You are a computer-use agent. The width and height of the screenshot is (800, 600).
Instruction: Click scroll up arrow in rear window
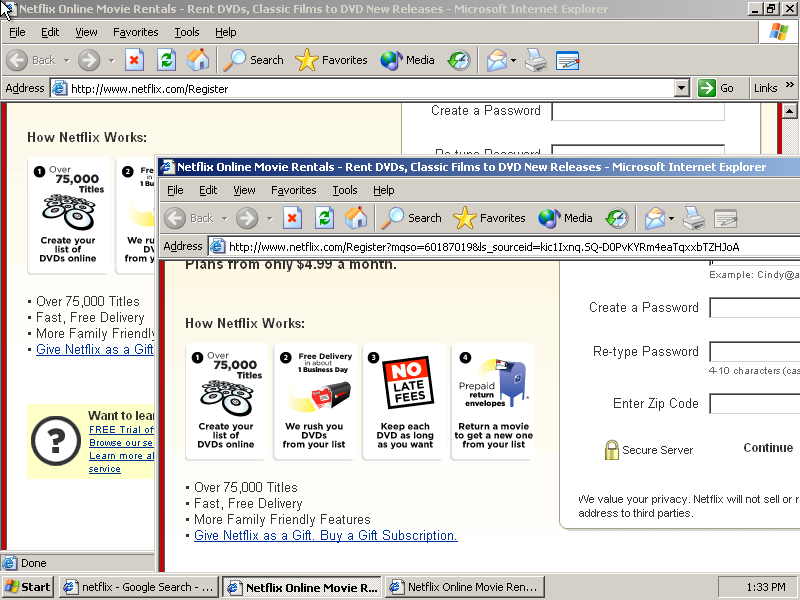[789, 111]
